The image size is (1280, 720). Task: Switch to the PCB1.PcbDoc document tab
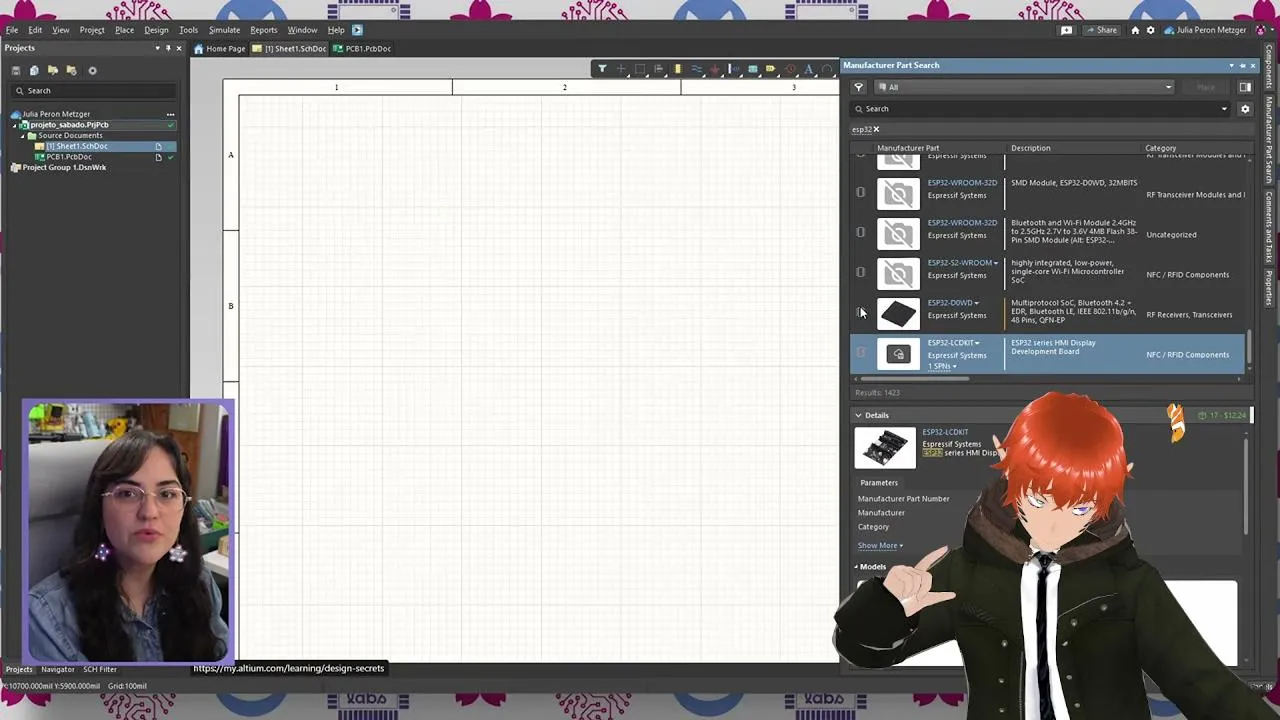point(362,48)
